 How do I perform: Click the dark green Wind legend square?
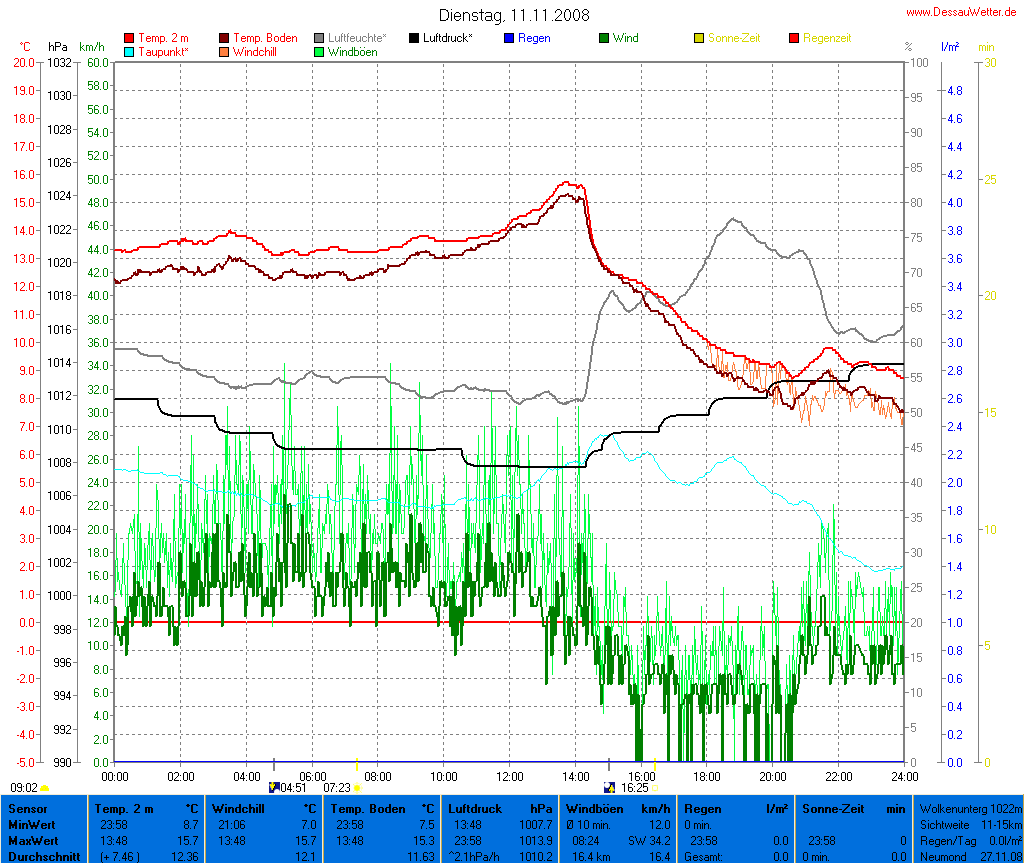(604, 38)
